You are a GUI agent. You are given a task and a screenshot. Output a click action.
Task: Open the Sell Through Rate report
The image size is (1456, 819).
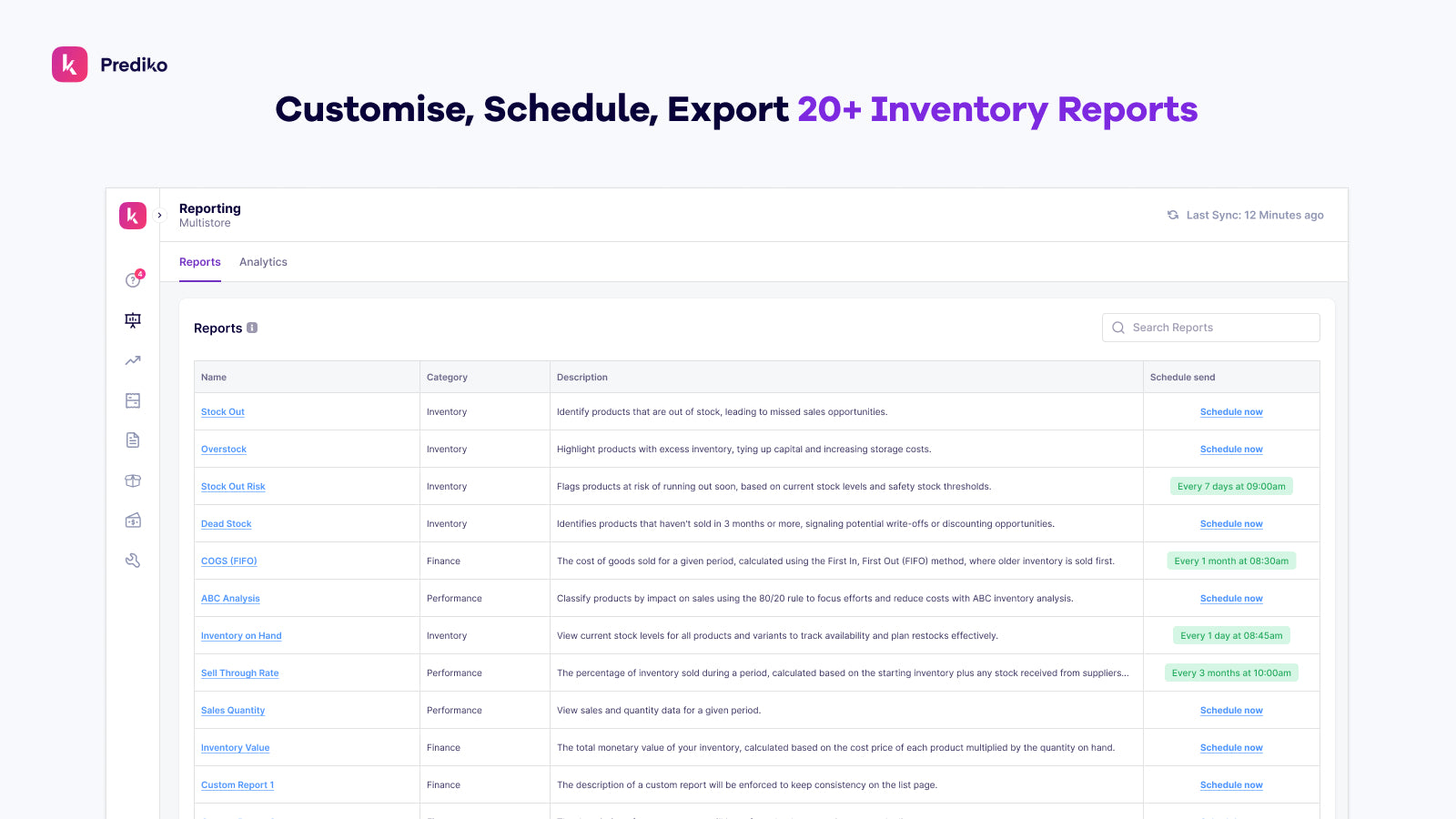[240, 673]
